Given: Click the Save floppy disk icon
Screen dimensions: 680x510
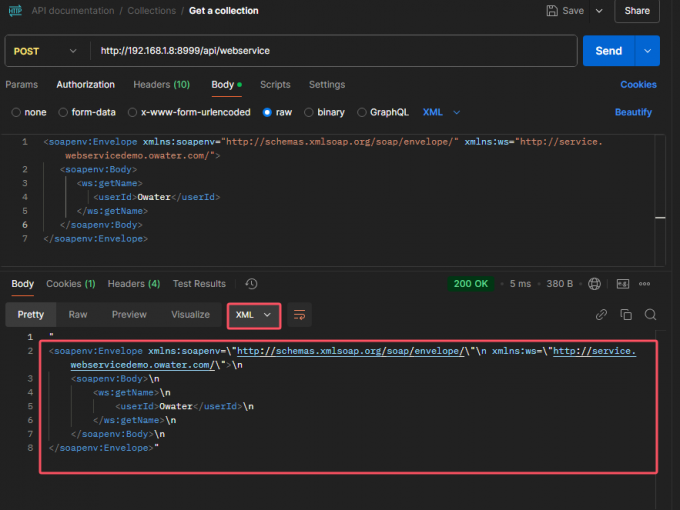Looking at the screenshot, I should coord(552,10).
